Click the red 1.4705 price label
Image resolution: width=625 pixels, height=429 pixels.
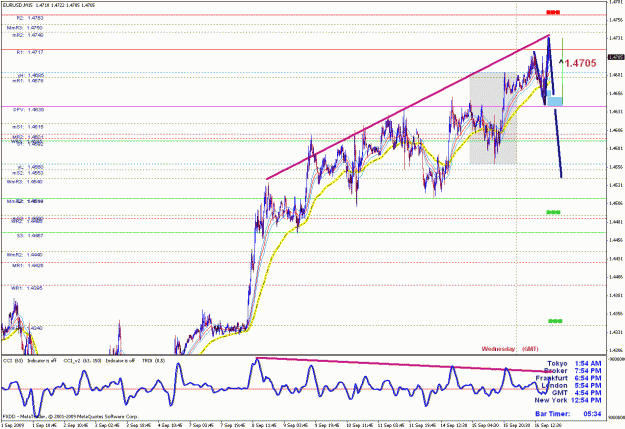580,63
